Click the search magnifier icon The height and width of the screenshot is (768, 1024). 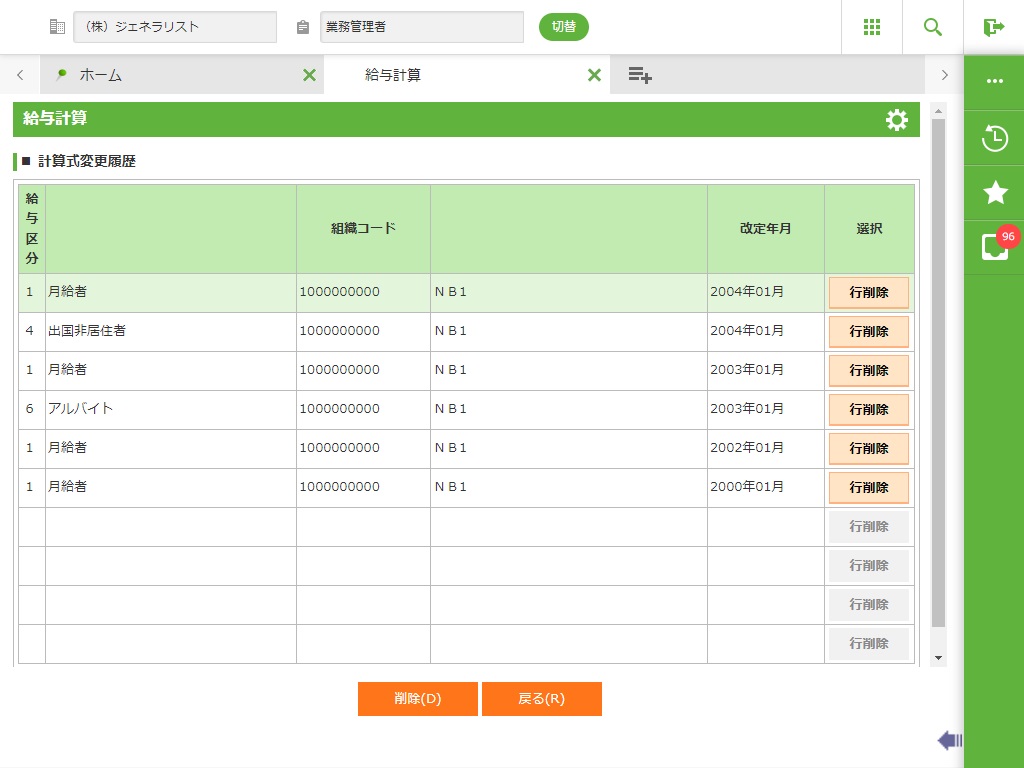tap(932, 27)
